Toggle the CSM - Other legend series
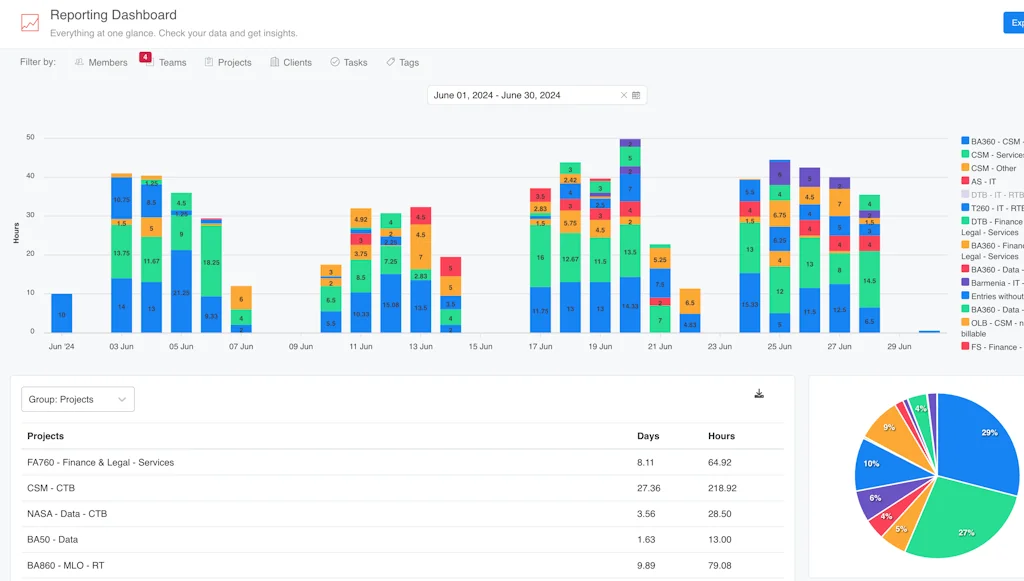This screenshot has height=581, width=1024. point(992,168)
